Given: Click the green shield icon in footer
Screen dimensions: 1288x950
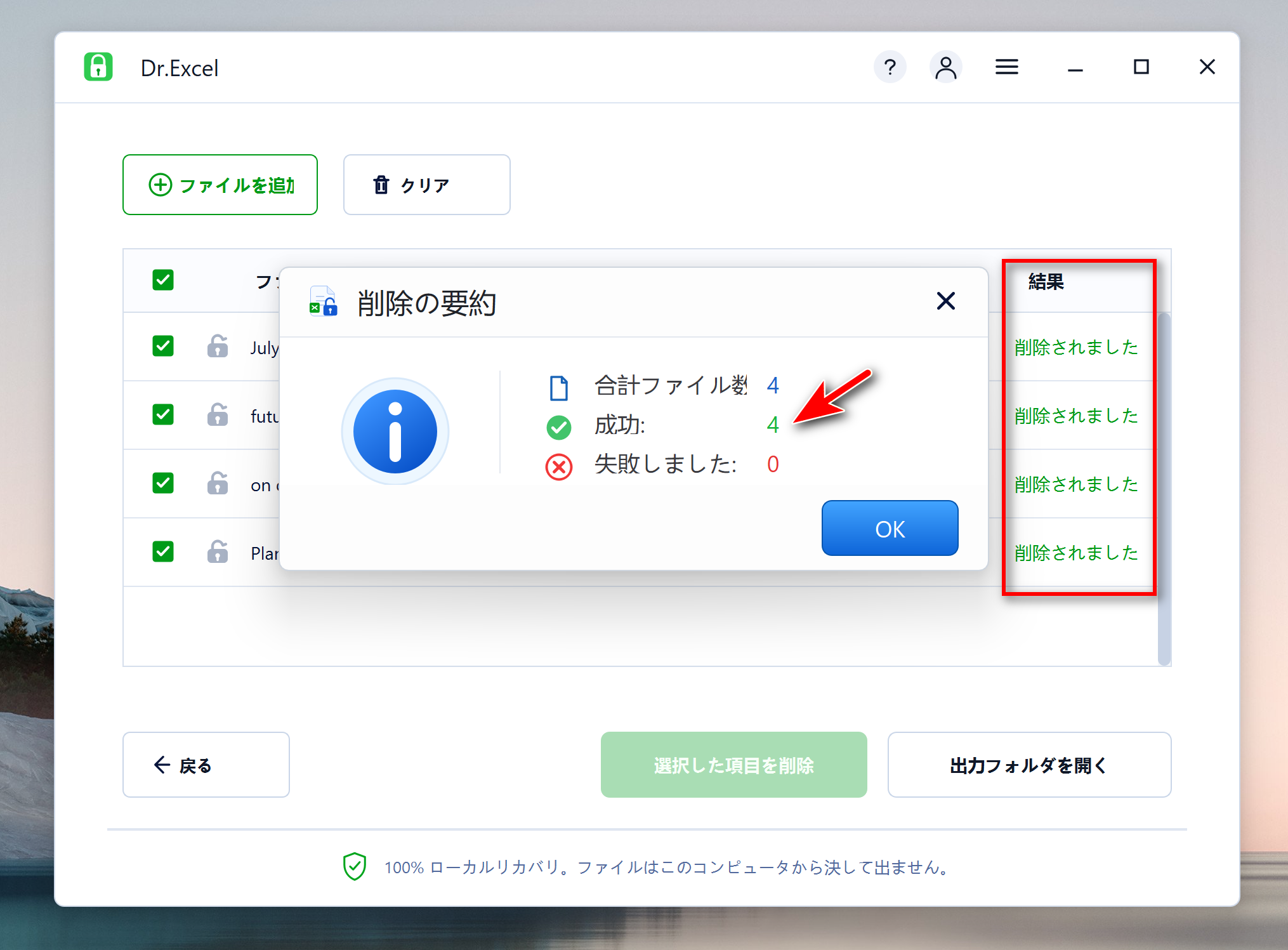Looking at the screenshot, I should click(355, 866).
